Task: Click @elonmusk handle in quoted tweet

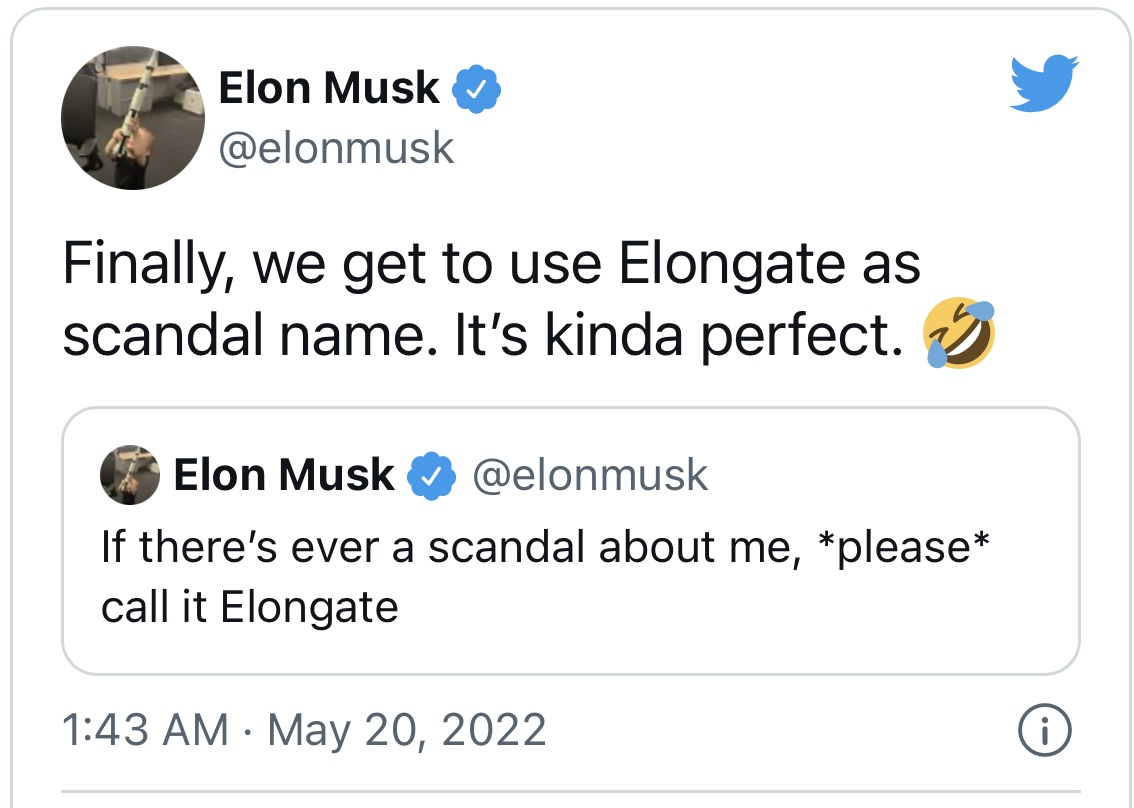Action: point(590,475)
